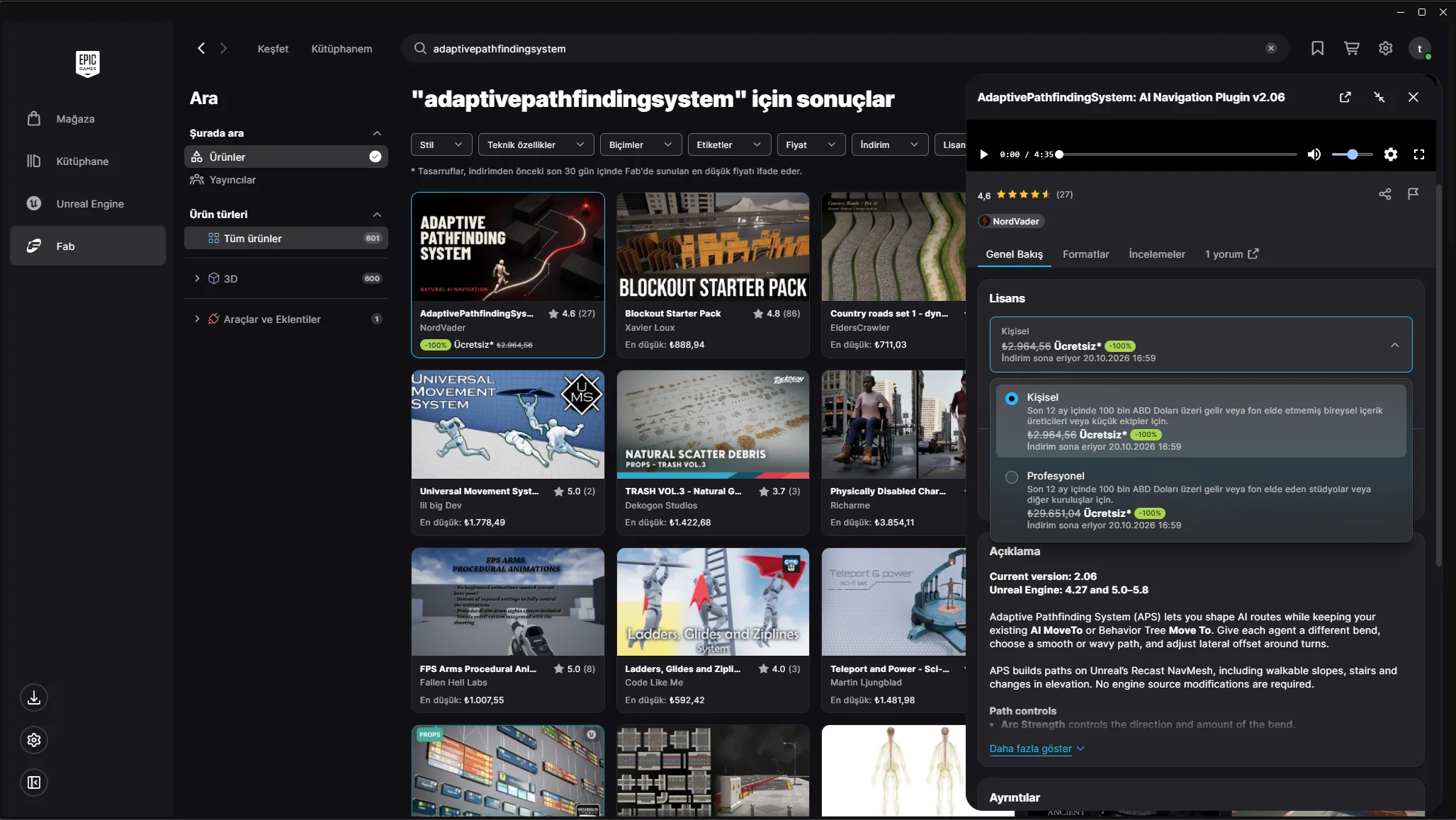
Task: Open launcher settings gear in left sidebar
Action: click(x=33, y=740)
